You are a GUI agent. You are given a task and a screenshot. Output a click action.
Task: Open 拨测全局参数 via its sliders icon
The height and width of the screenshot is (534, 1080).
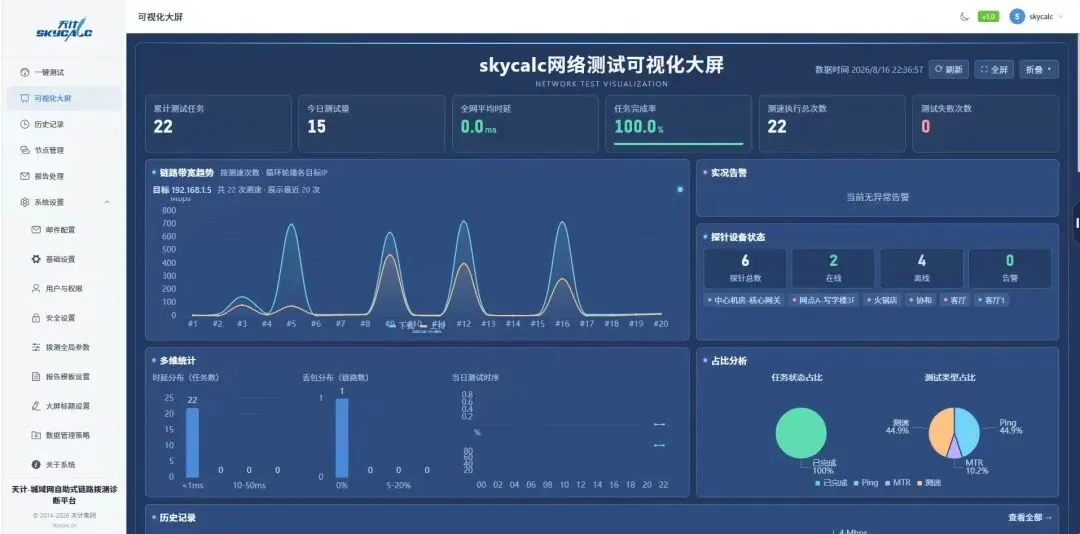point(36,347)
